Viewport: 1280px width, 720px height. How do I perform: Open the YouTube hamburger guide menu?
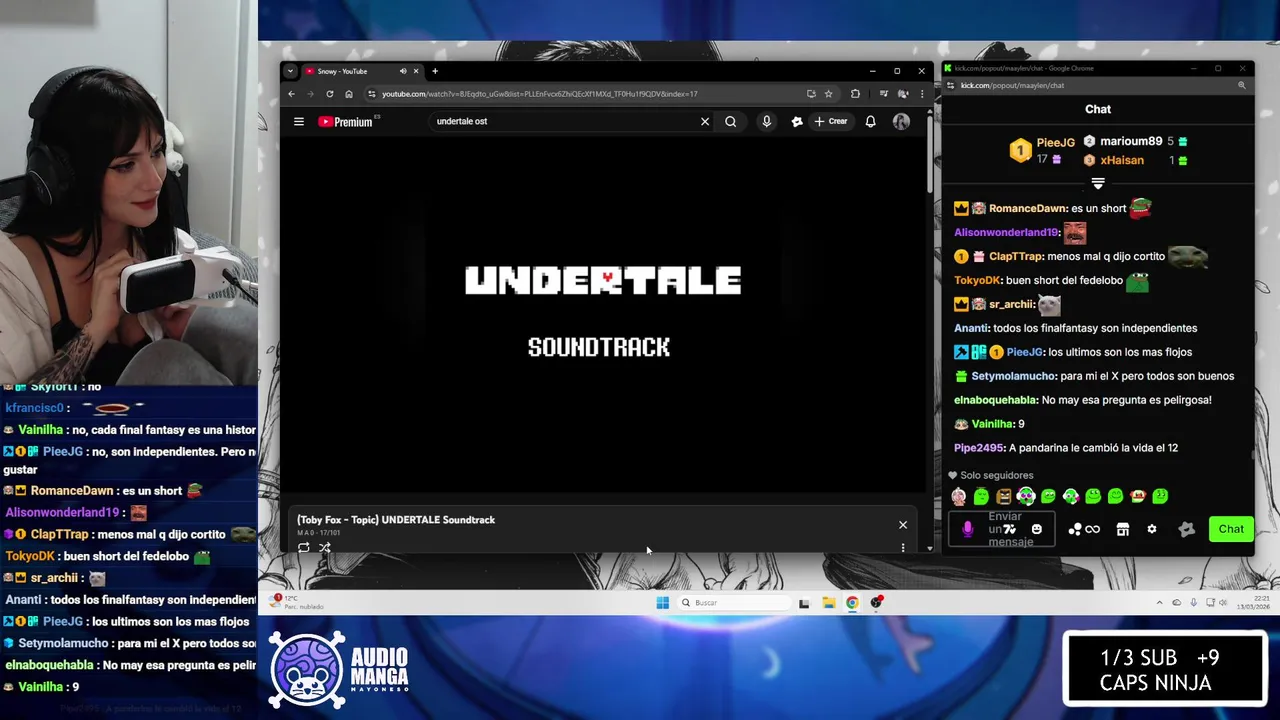pyautogui.click(x=298, y=122)
